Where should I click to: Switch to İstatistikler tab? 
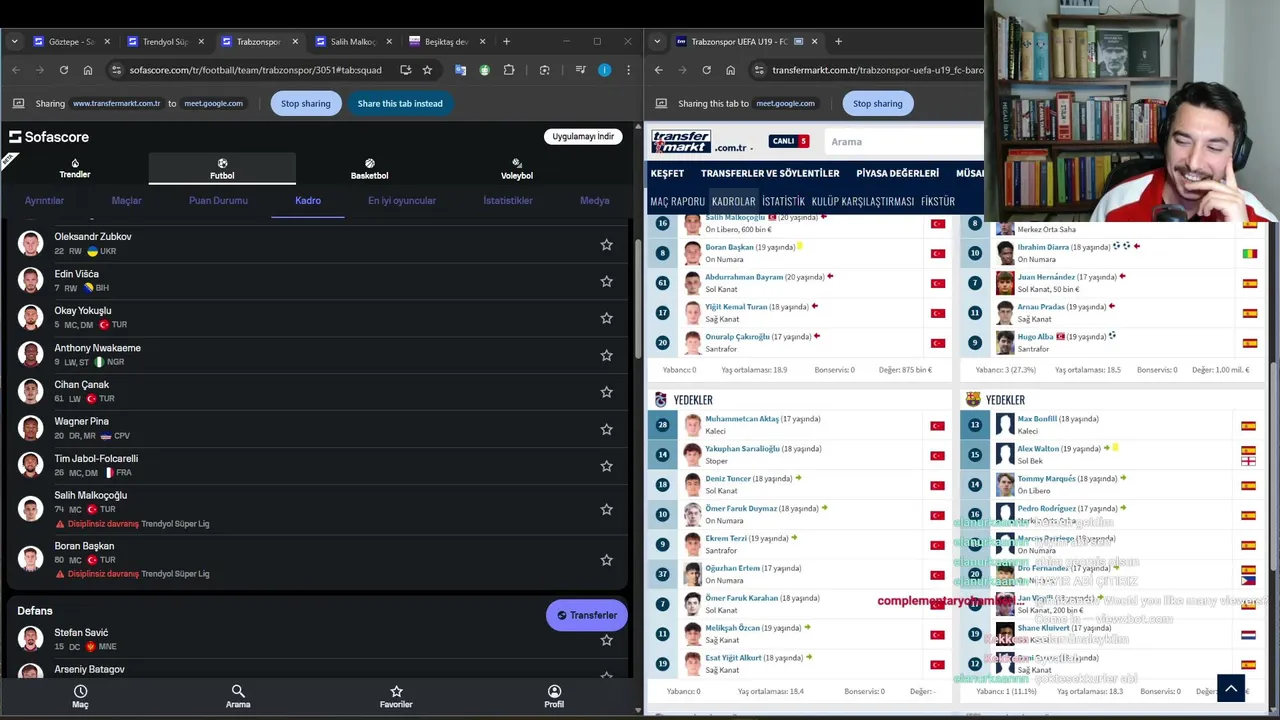point(508,200)
